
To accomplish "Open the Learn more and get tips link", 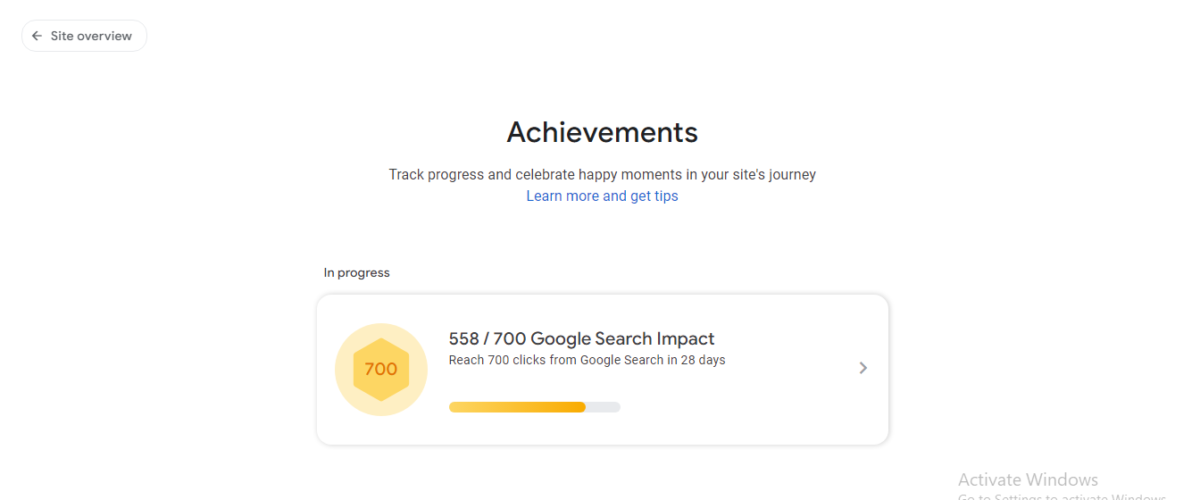I will tap(602, 196).
